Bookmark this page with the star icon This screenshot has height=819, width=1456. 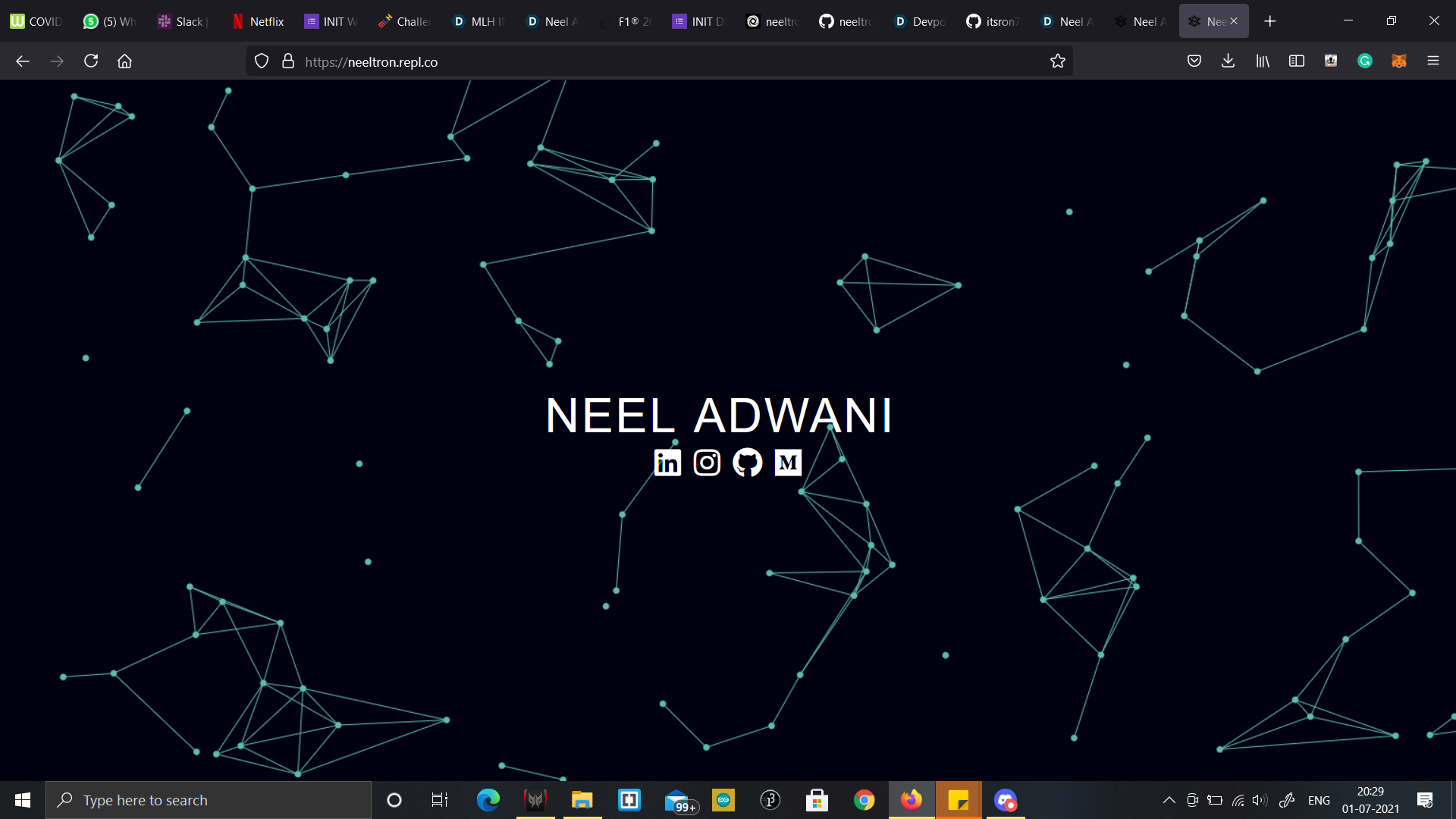pos(1058,61)
